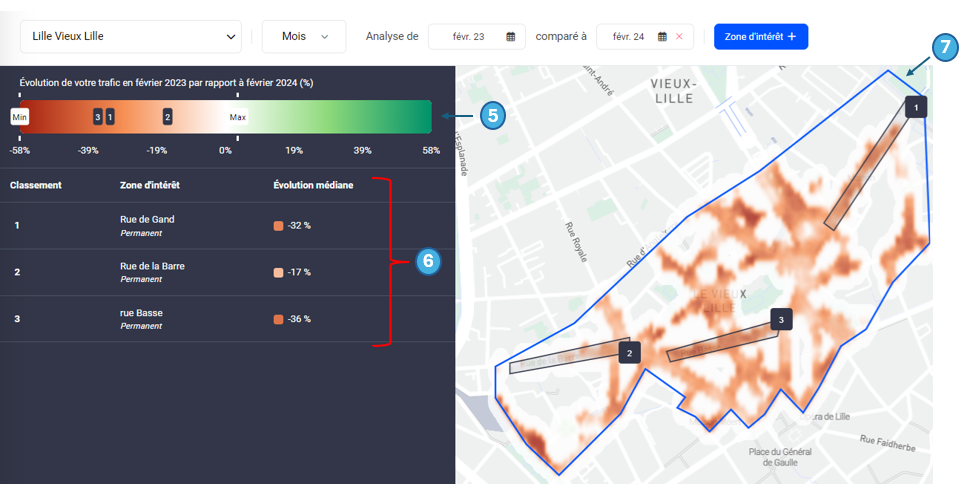This screenshot has width=961, height=484.
Task: Open the Lille Vieux Lille location dropdown
Action: 131,37
